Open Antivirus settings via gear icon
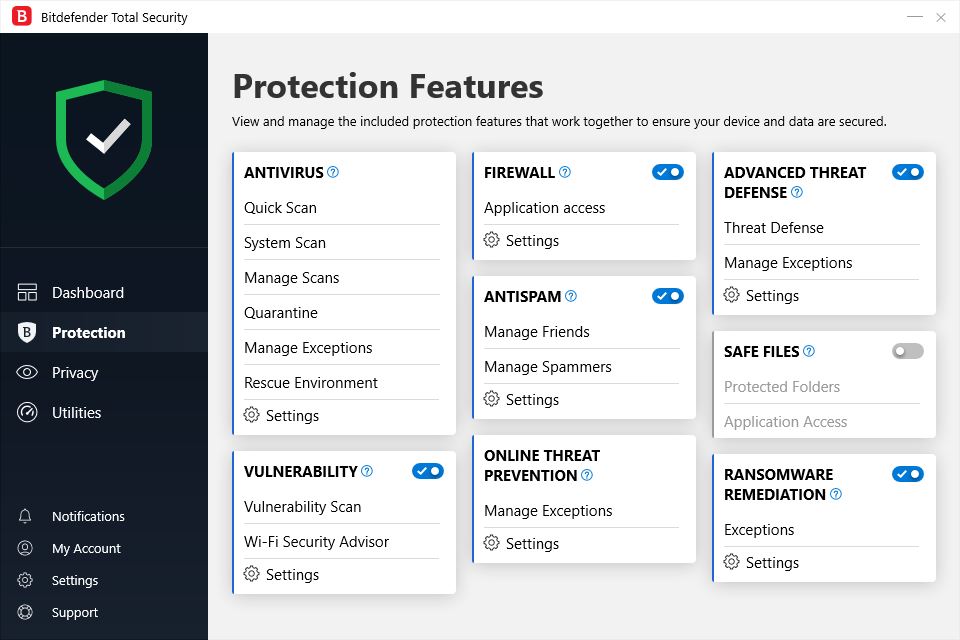 (x=252, y=416)
